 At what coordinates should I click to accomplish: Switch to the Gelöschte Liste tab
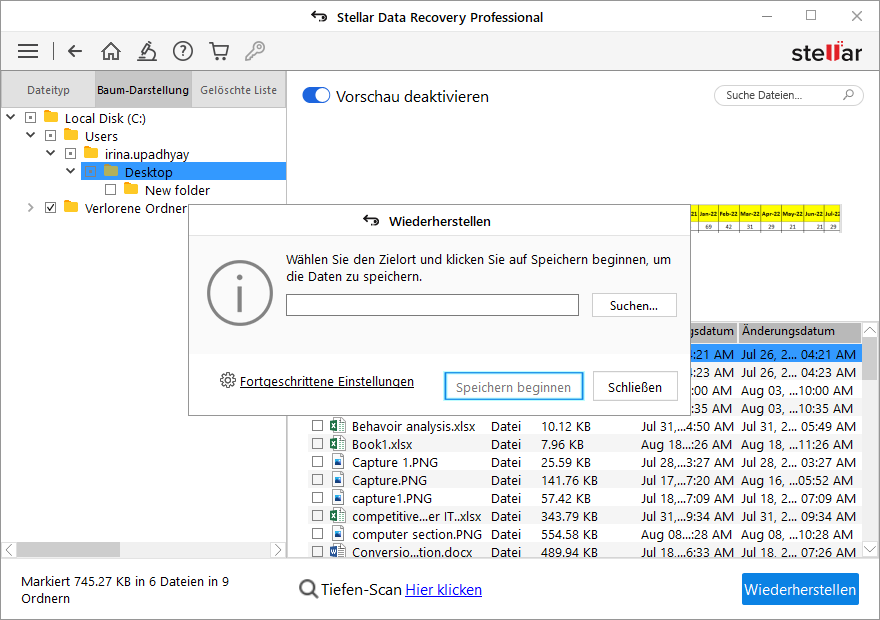pyautogui.click(x=239, y=90)
